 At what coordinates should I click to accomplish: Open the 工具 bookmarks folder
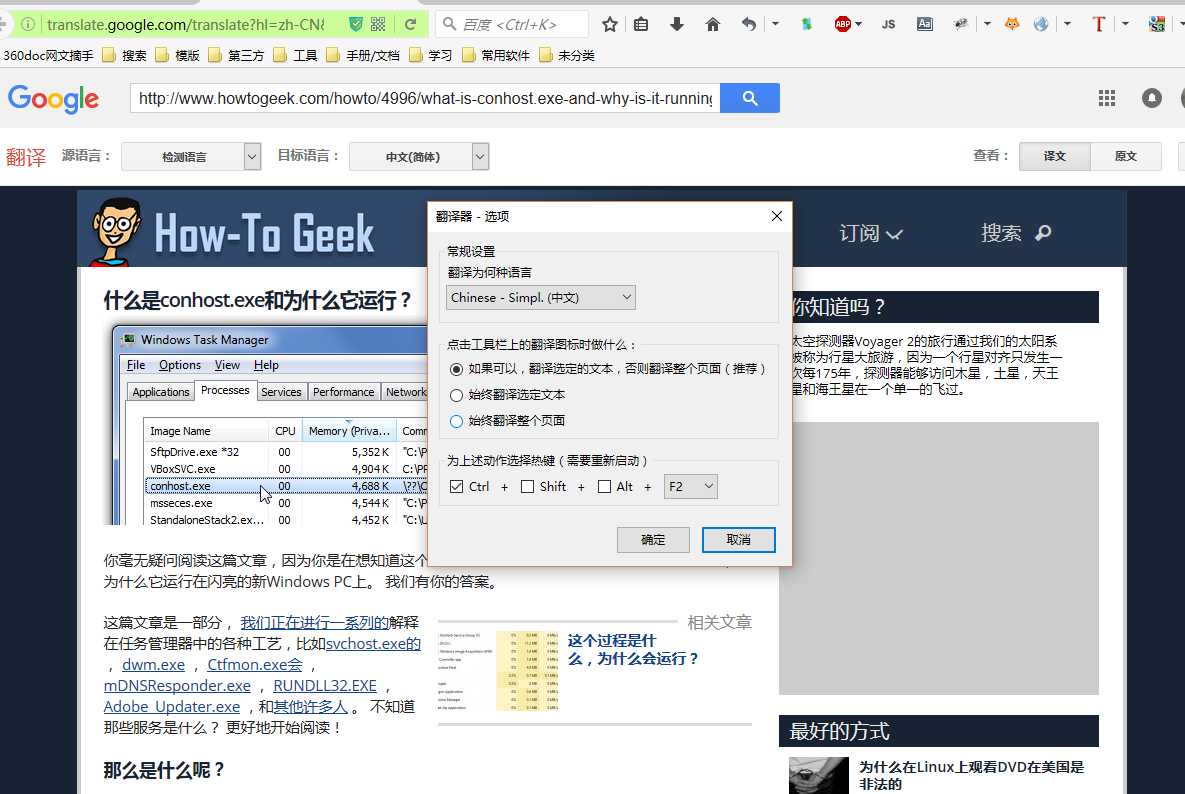[x=295, y=55]
